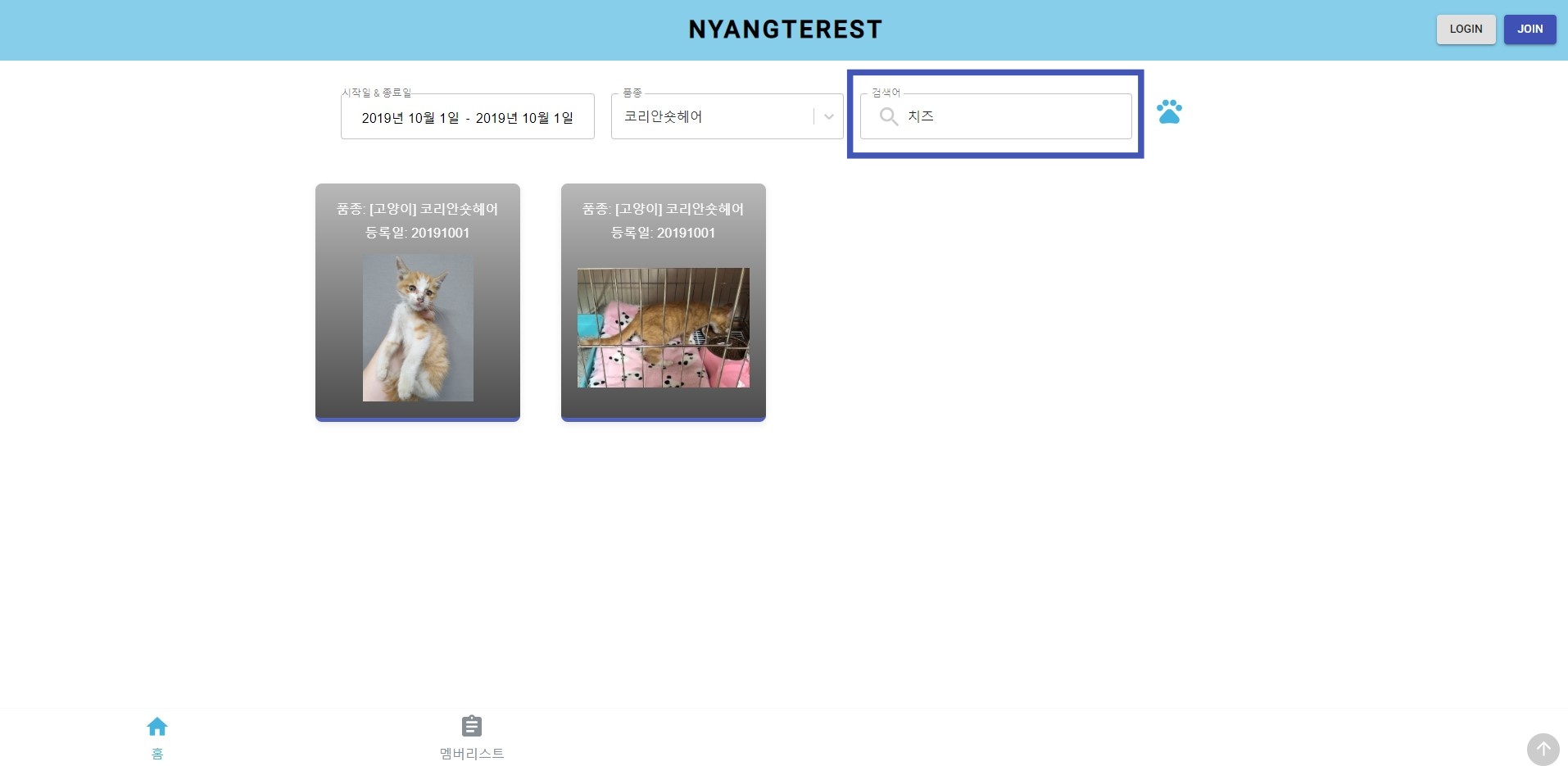
Task: Expand the breed dropdown chevron arrow
Action: 829,116
